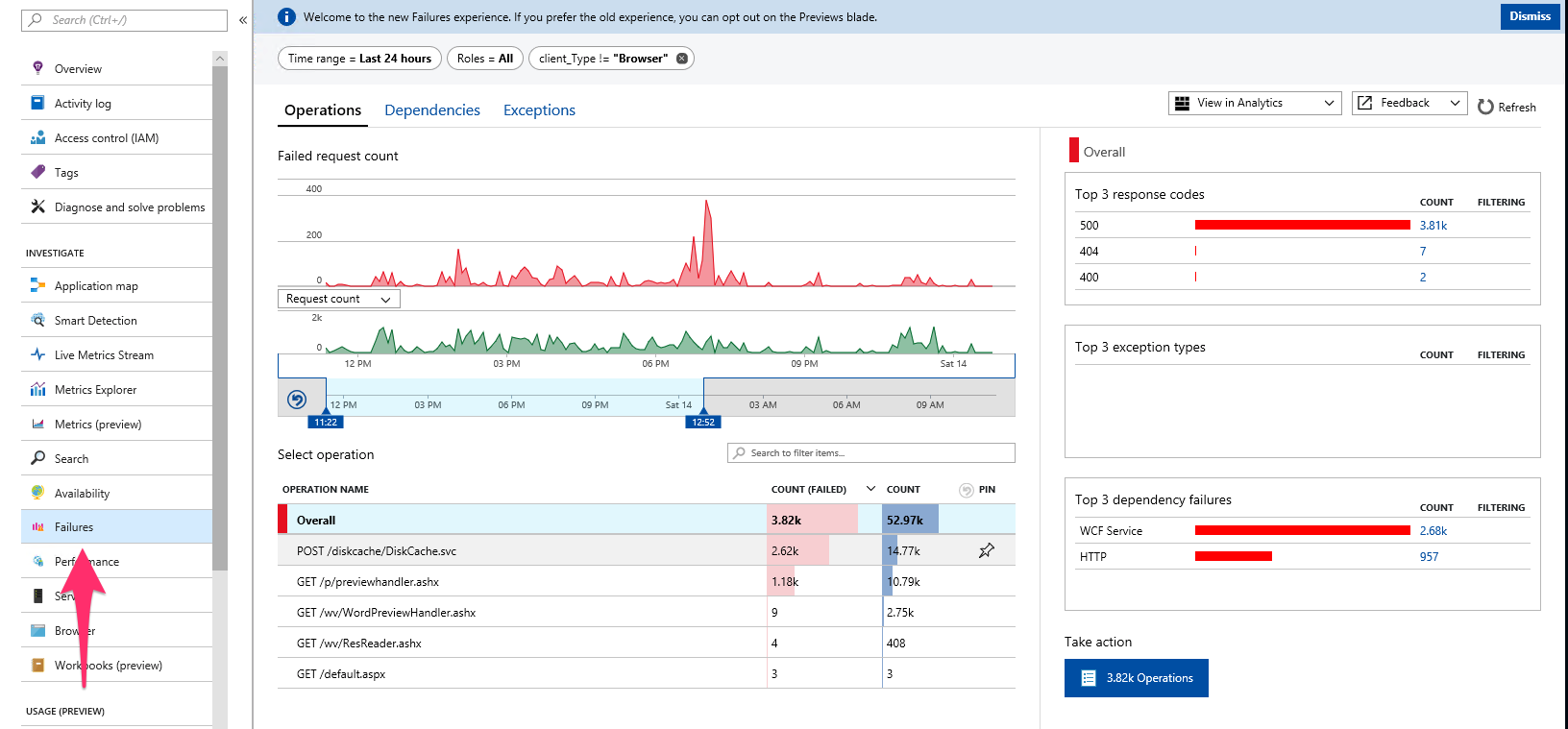The image size is (1568, 729).
Task: Remove the client_Type filter
Action: point(682,59)
